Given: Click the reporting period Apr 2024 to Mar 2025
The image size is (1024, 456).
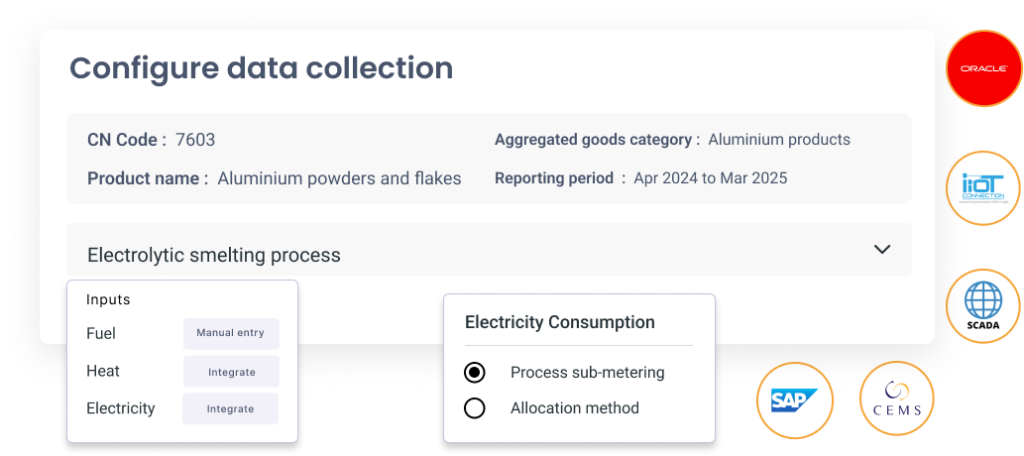Looking at the screenshot, I should (x=710, y=178).
